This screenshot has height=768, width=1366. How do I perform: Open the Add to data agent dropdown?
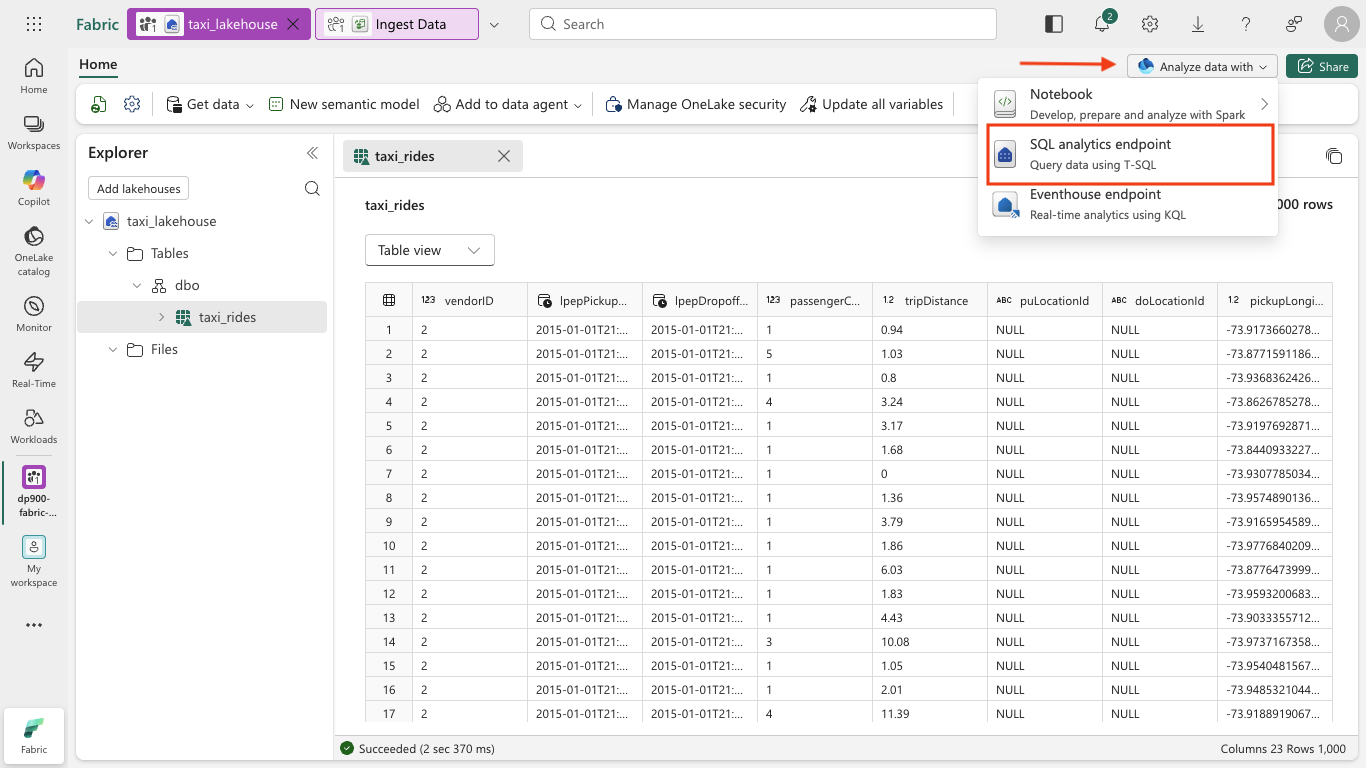(x=508, y=104)
